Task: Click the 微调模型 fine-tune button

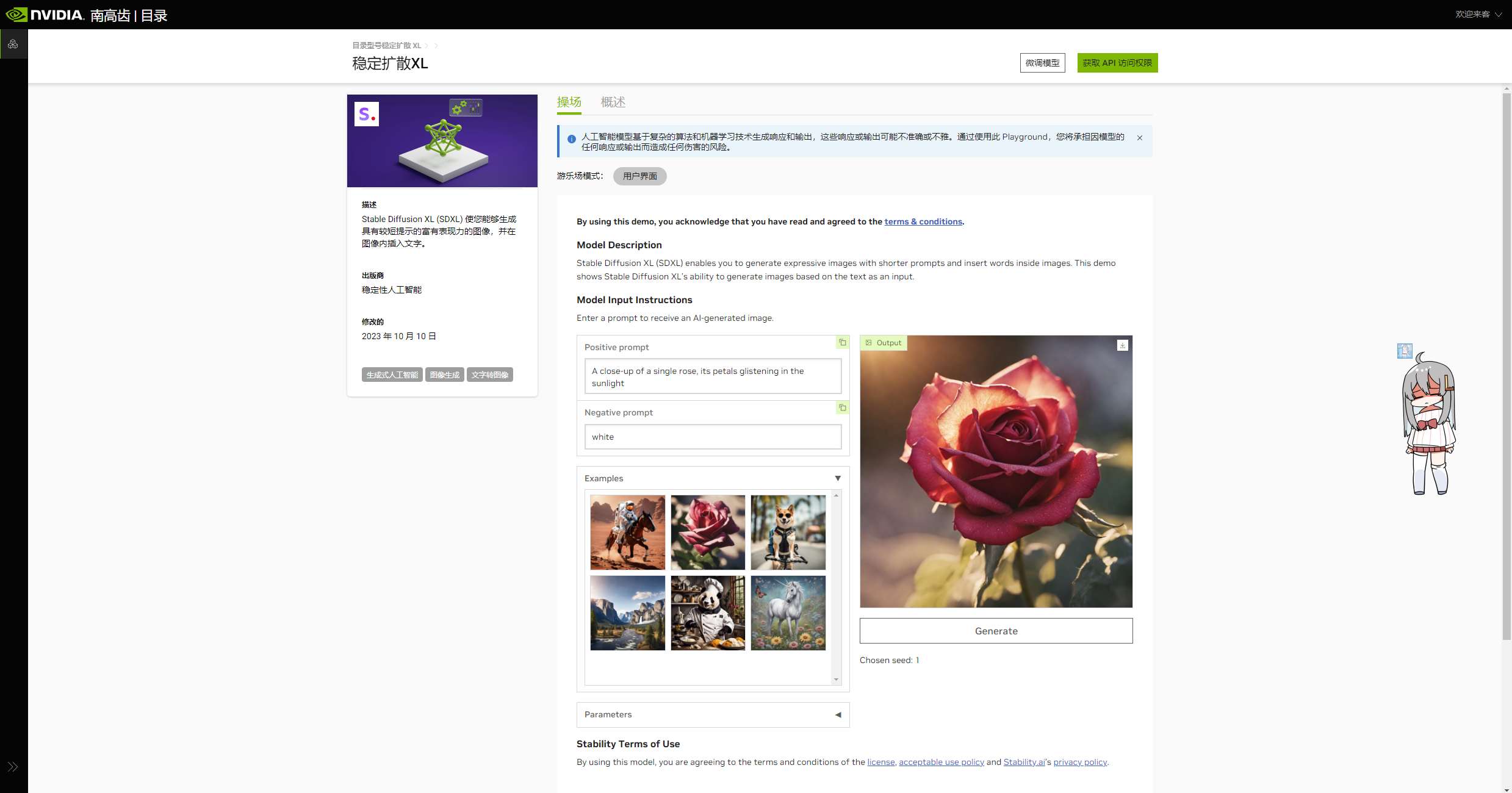Action: pyautogui.click(x=1042, y=63)
